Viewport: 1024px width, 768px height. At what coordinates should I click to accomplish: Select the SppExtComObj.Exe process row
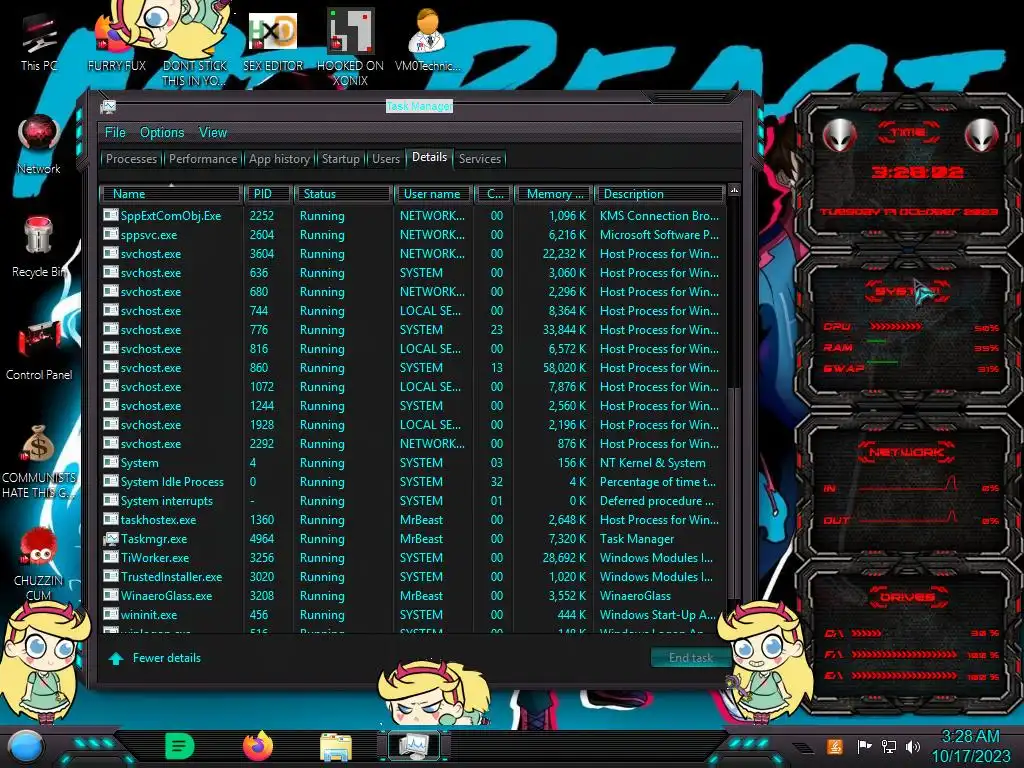413,216
